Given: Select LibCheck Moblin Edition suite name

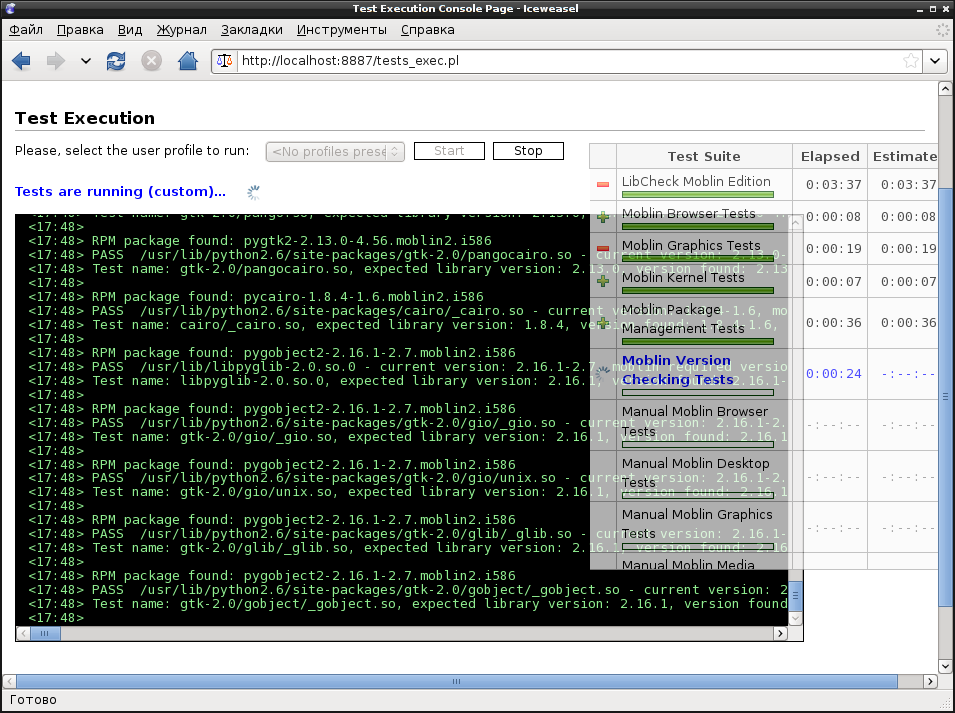Looking at the screenshot, I should click(x=696, y=181).
